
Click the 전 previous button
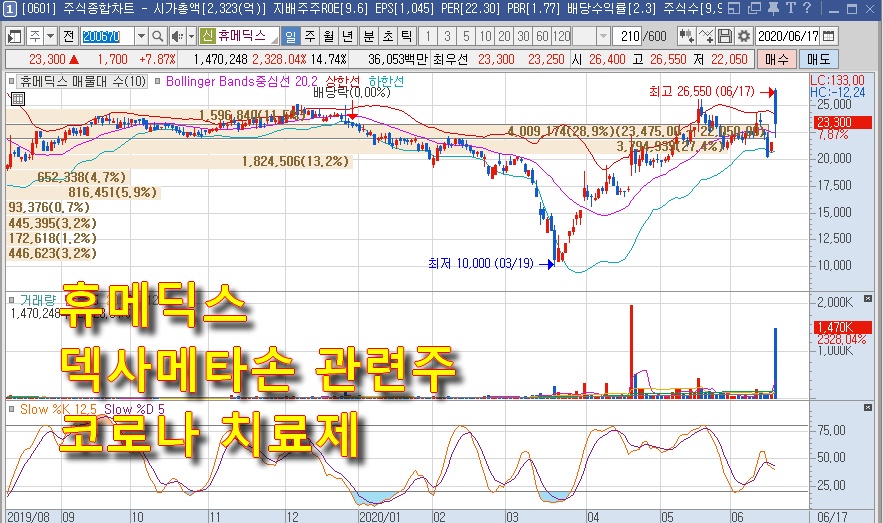point(68,37)
